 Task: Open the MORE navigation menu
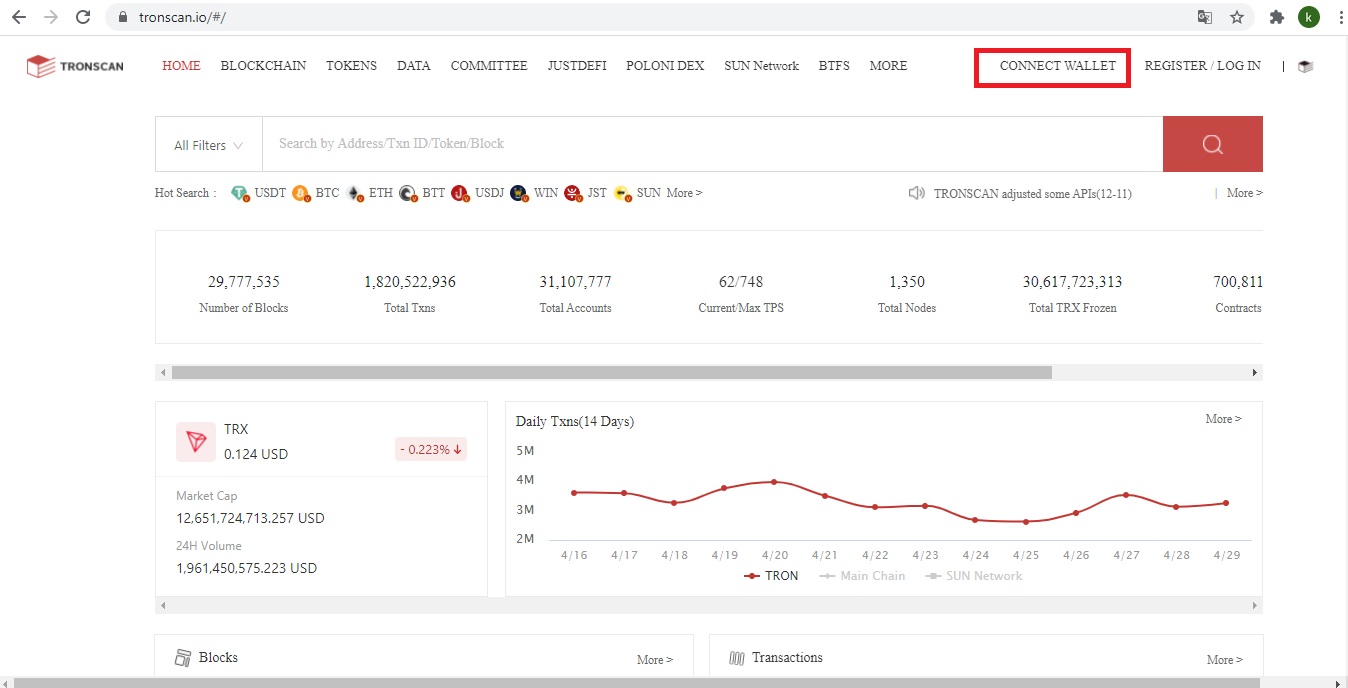(x=888, y=66)
